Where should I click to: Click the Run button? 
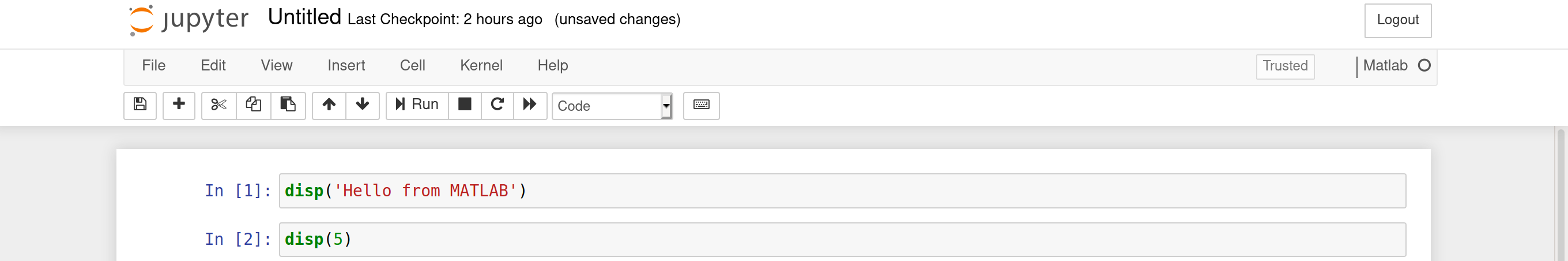[417, 106]
